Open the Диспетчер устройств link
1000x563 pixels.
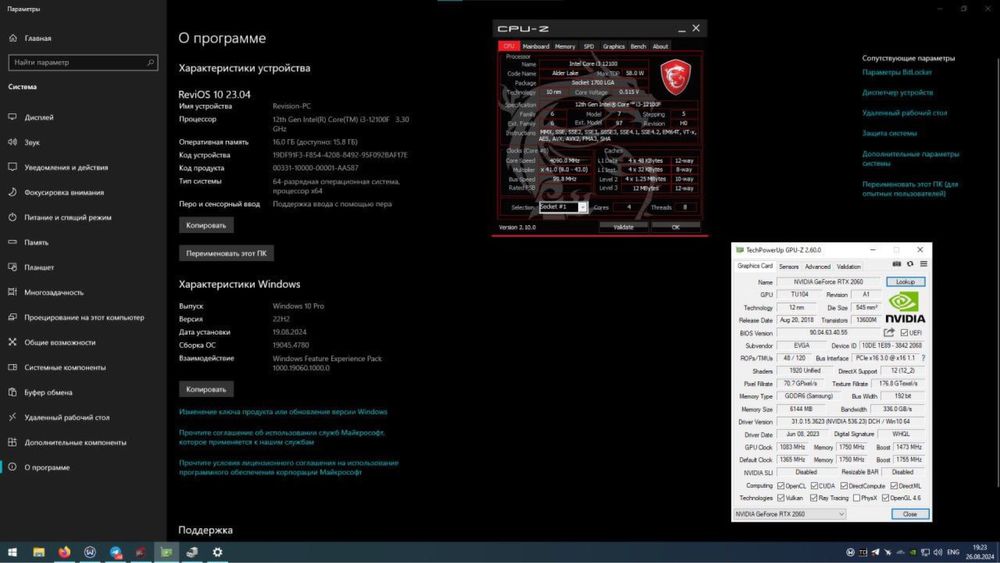click(x=897, y=92)
